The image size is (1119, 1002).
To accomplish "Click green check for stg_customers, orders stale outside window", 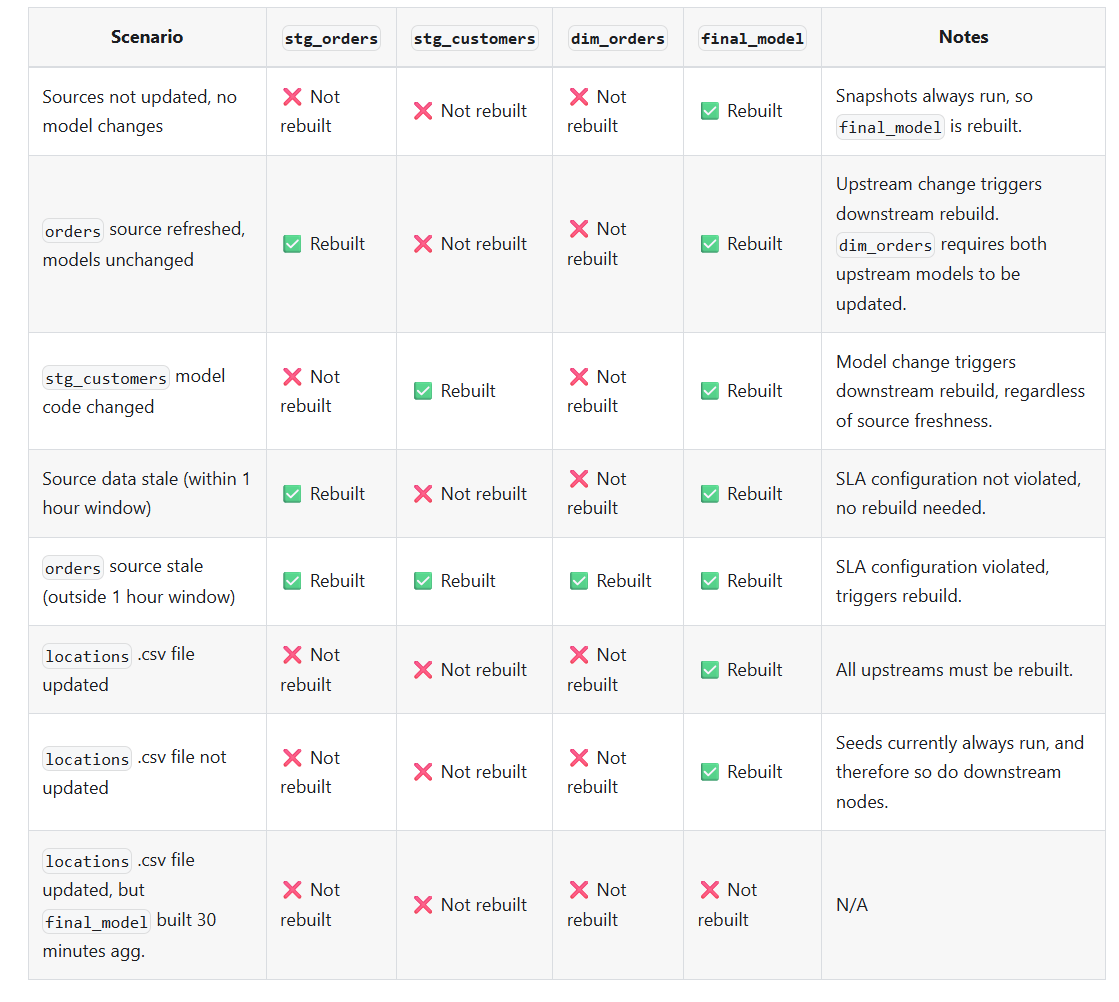I will [423, 581].
